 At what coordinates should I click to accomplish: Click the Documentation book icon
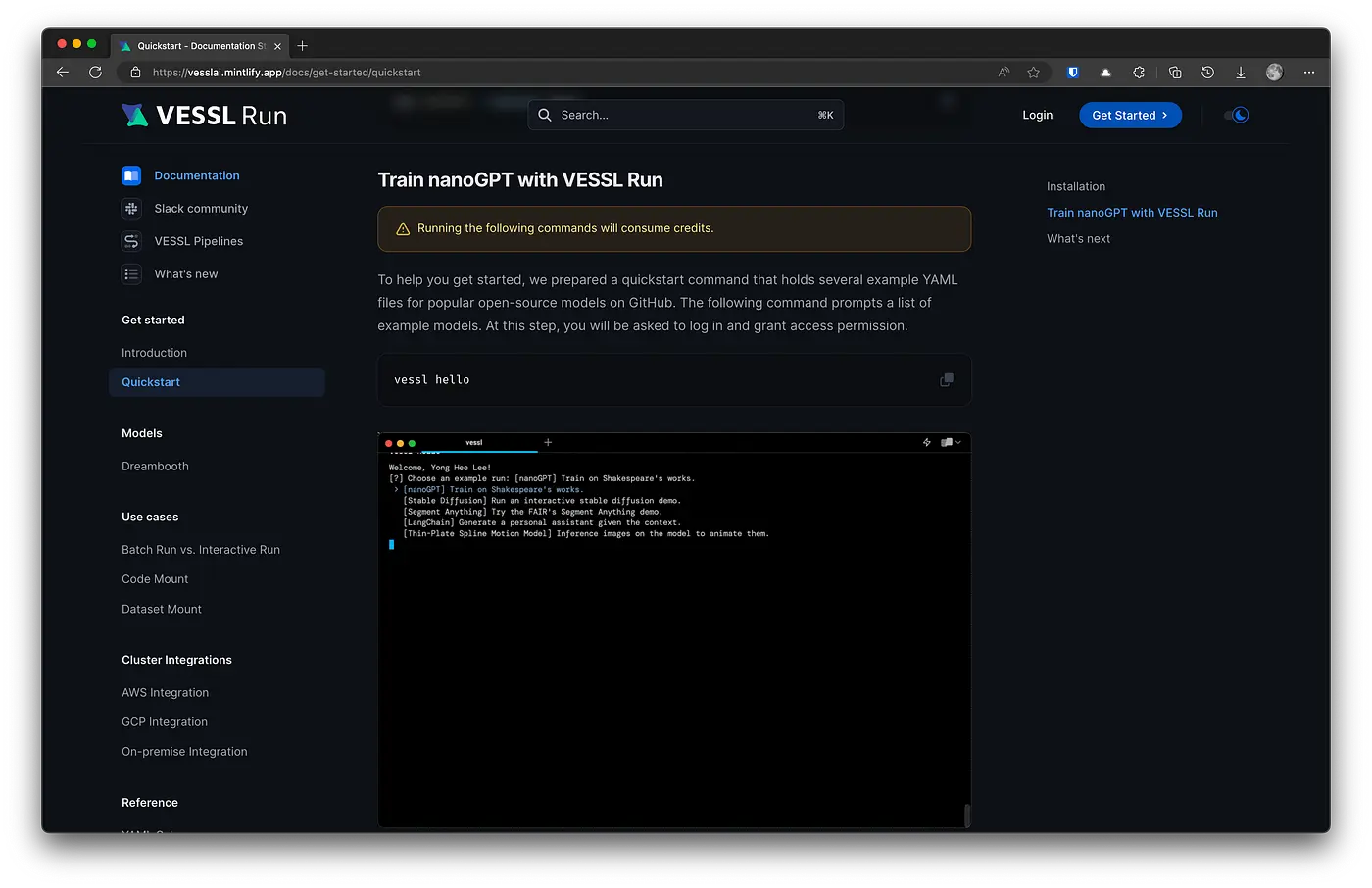pos(131,175)
